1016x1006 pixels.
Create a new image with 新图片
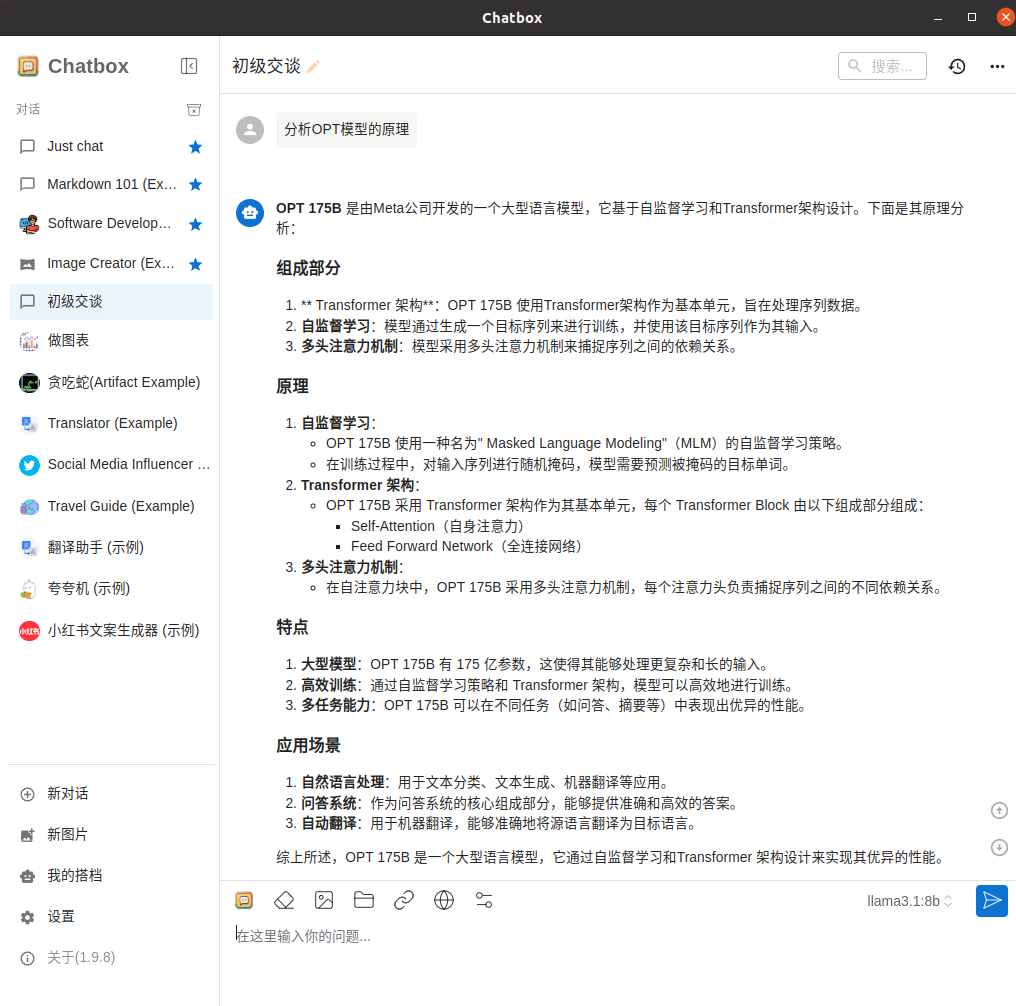111,835
